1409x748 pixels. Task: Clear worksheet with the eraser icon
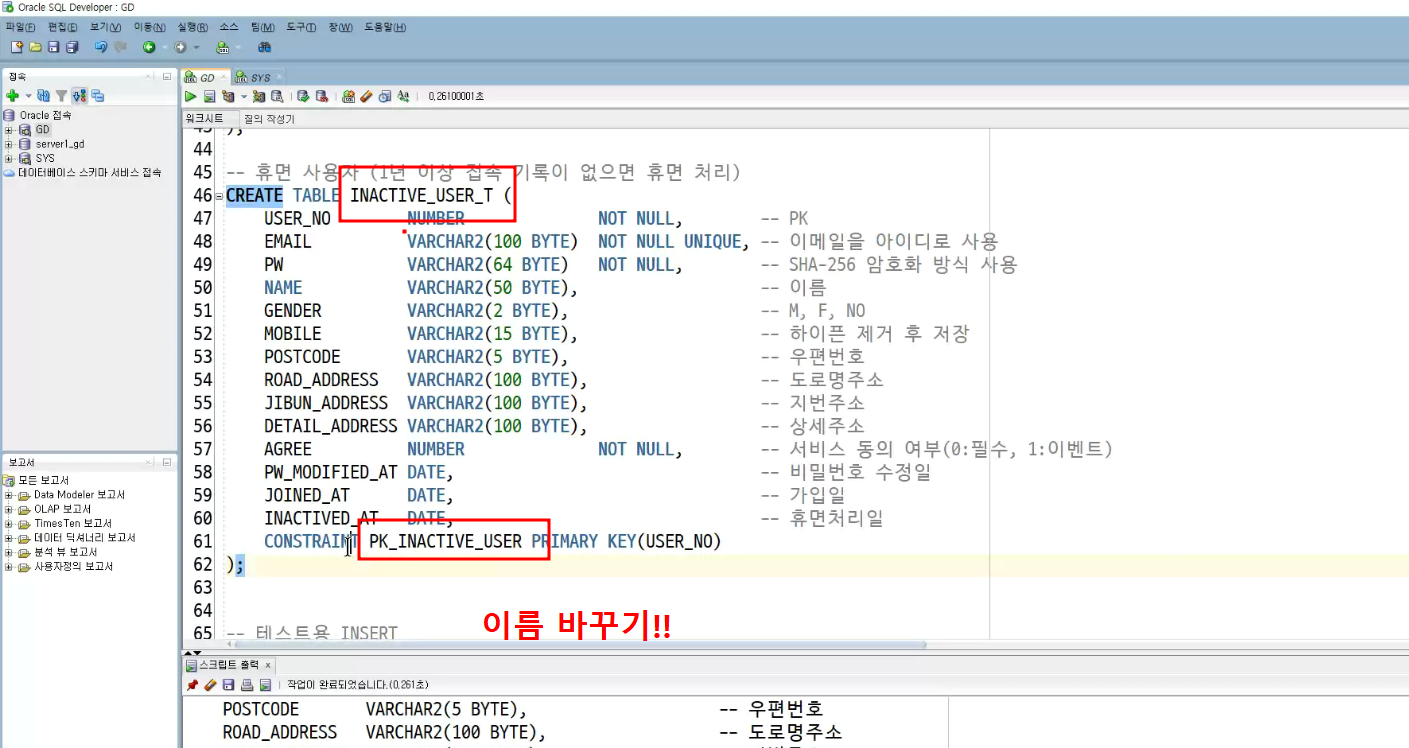click(366, 97)
